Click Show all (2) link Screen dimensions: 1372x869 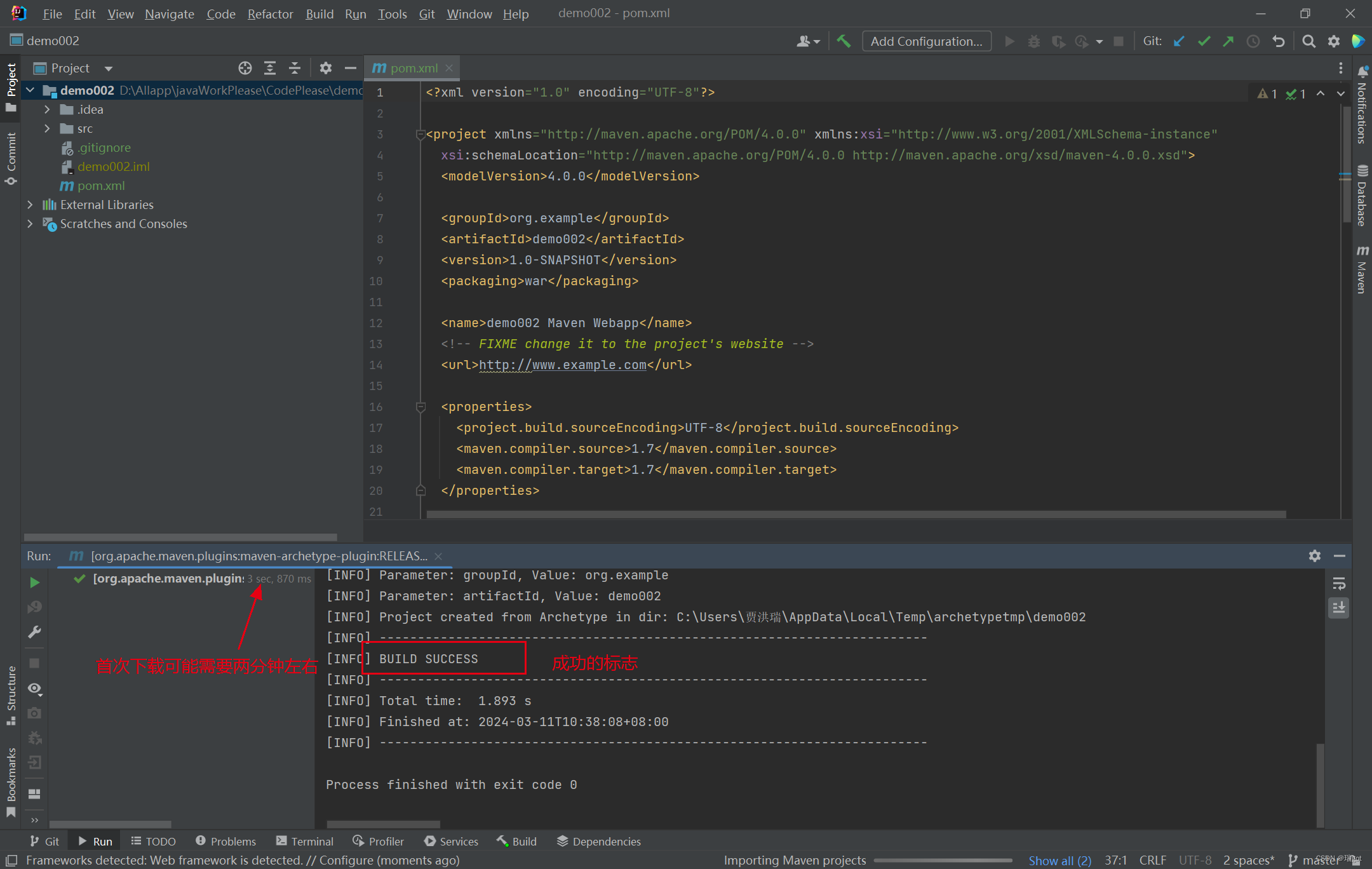[x=1059, y=860]
